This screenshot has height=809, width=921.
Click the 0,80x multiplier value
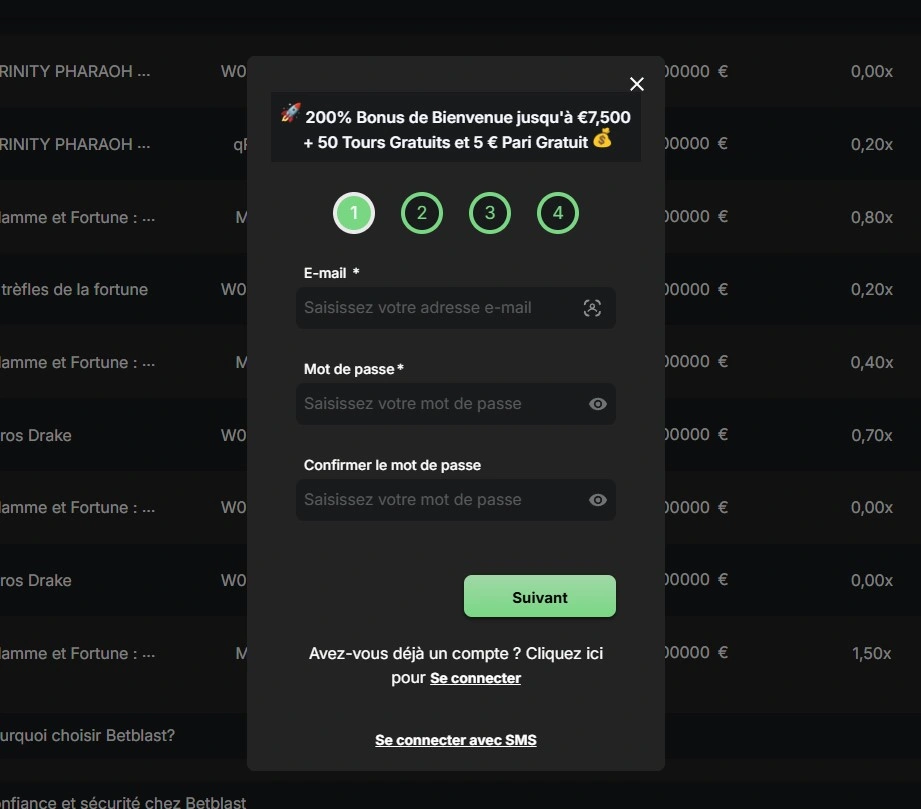pyautogui.click(x=871, y=217)
